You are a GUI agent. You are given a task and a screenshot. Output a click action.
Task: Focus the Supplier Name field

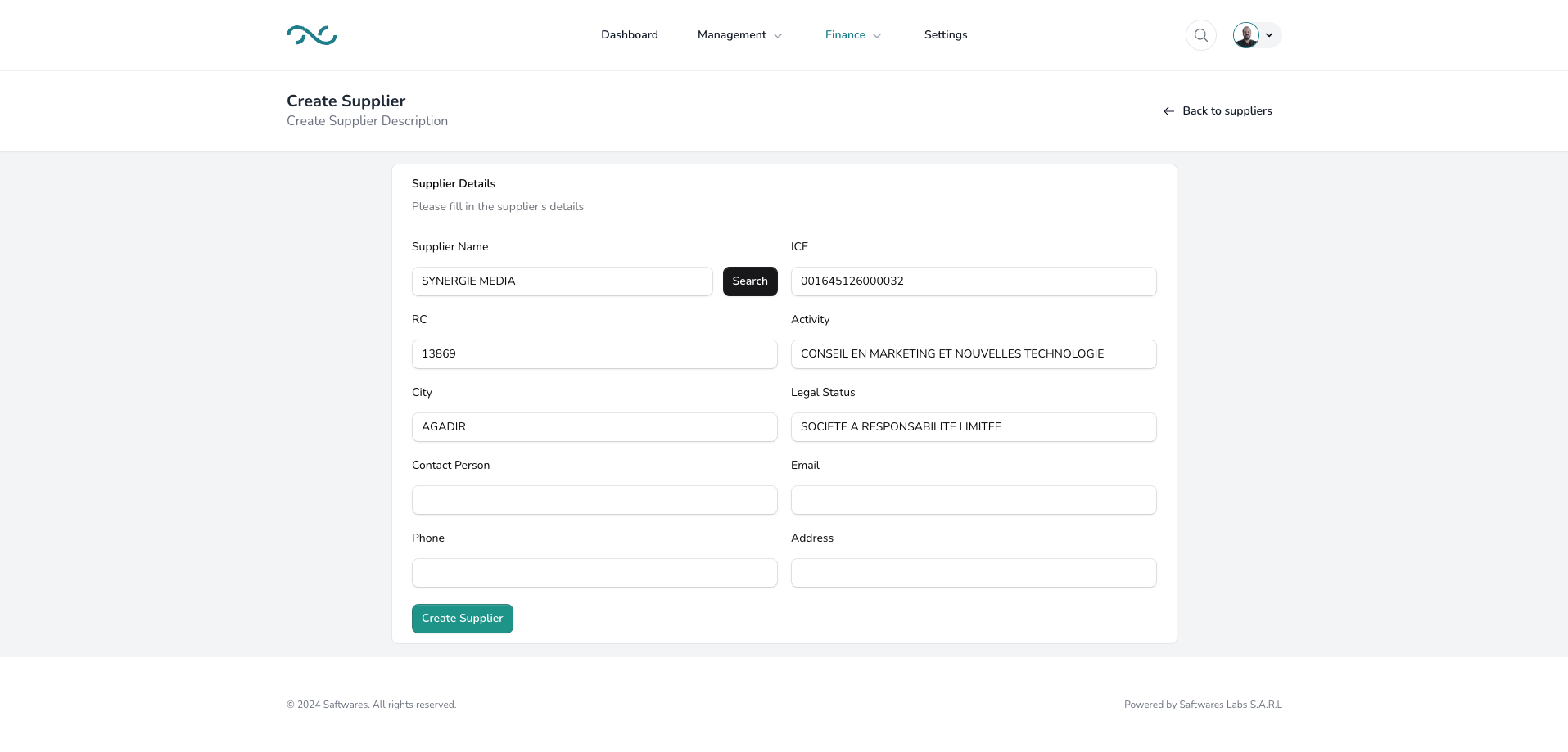tap(562, 281)
